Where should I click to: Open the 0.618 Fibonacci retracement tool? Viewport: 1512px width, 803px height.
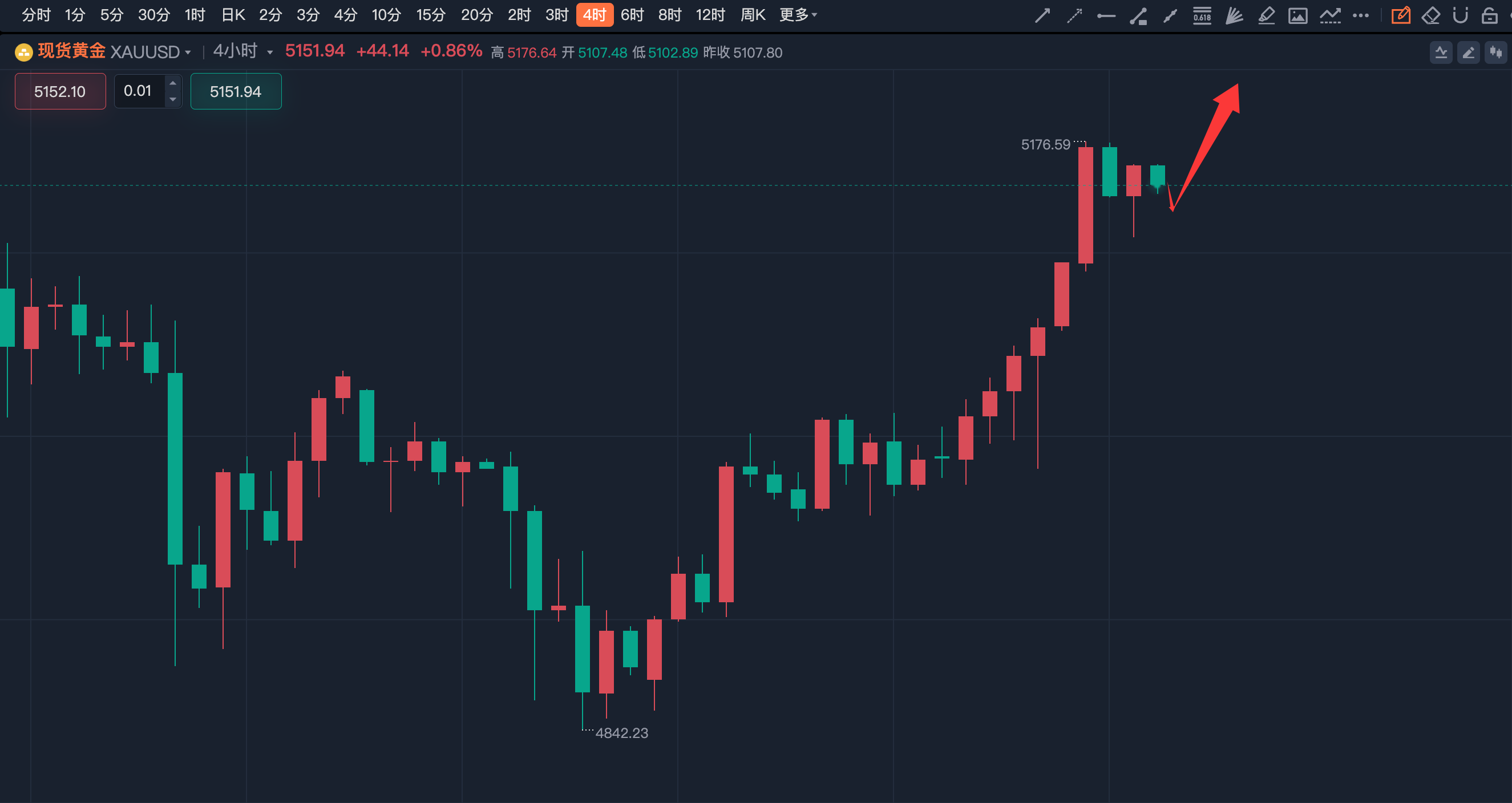tap(1202, 15)
